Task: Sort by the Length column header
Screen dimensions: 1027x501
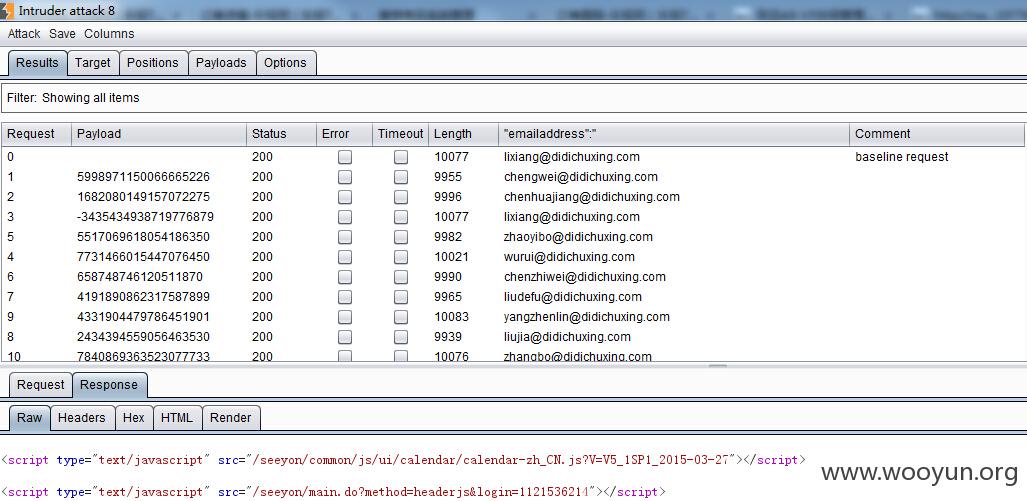Action: (x=463, y=134)
